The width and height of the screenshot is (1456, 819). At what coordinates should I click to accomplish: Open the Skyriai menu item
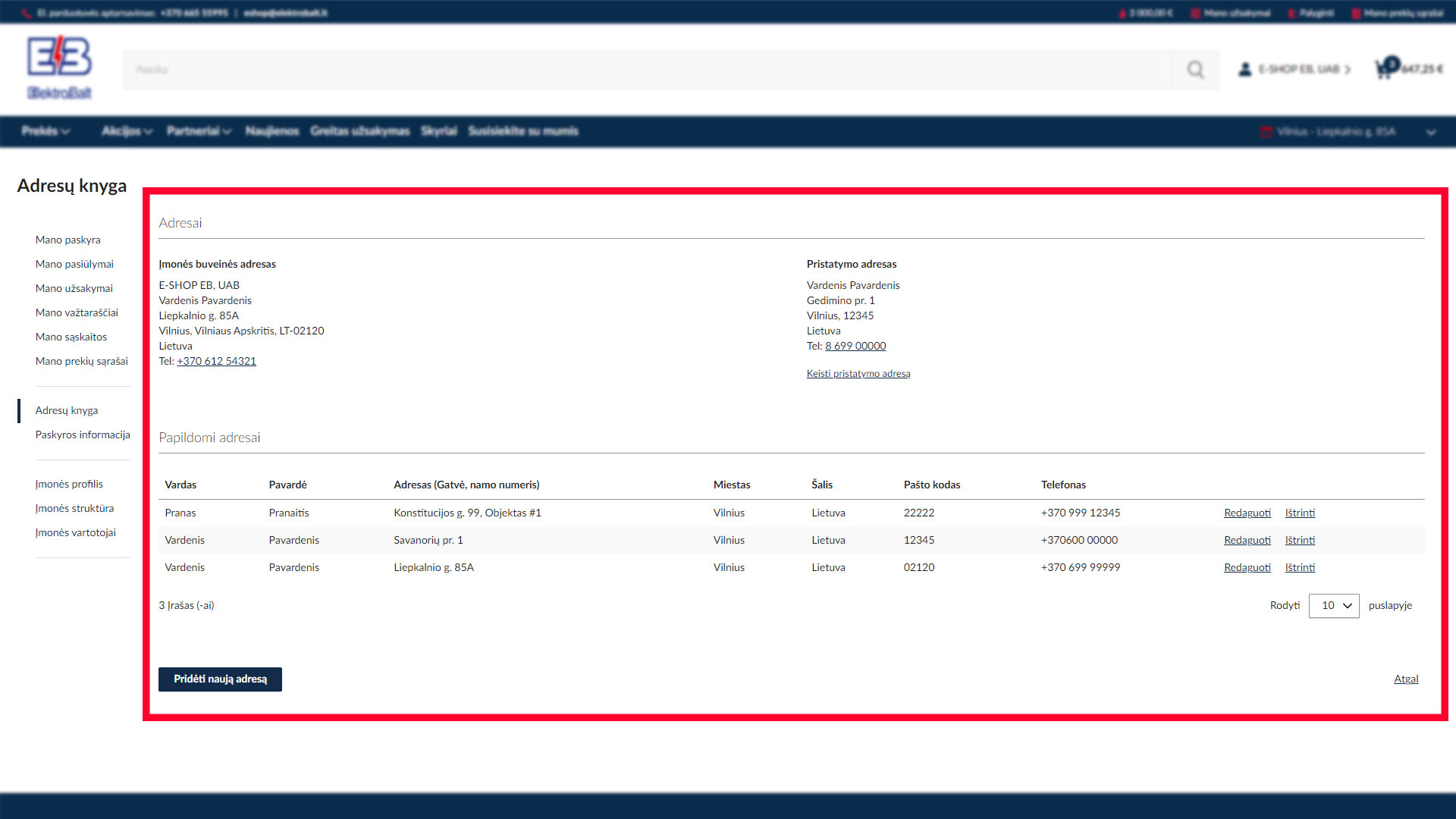pyautogui.click(x=439, y=131)
